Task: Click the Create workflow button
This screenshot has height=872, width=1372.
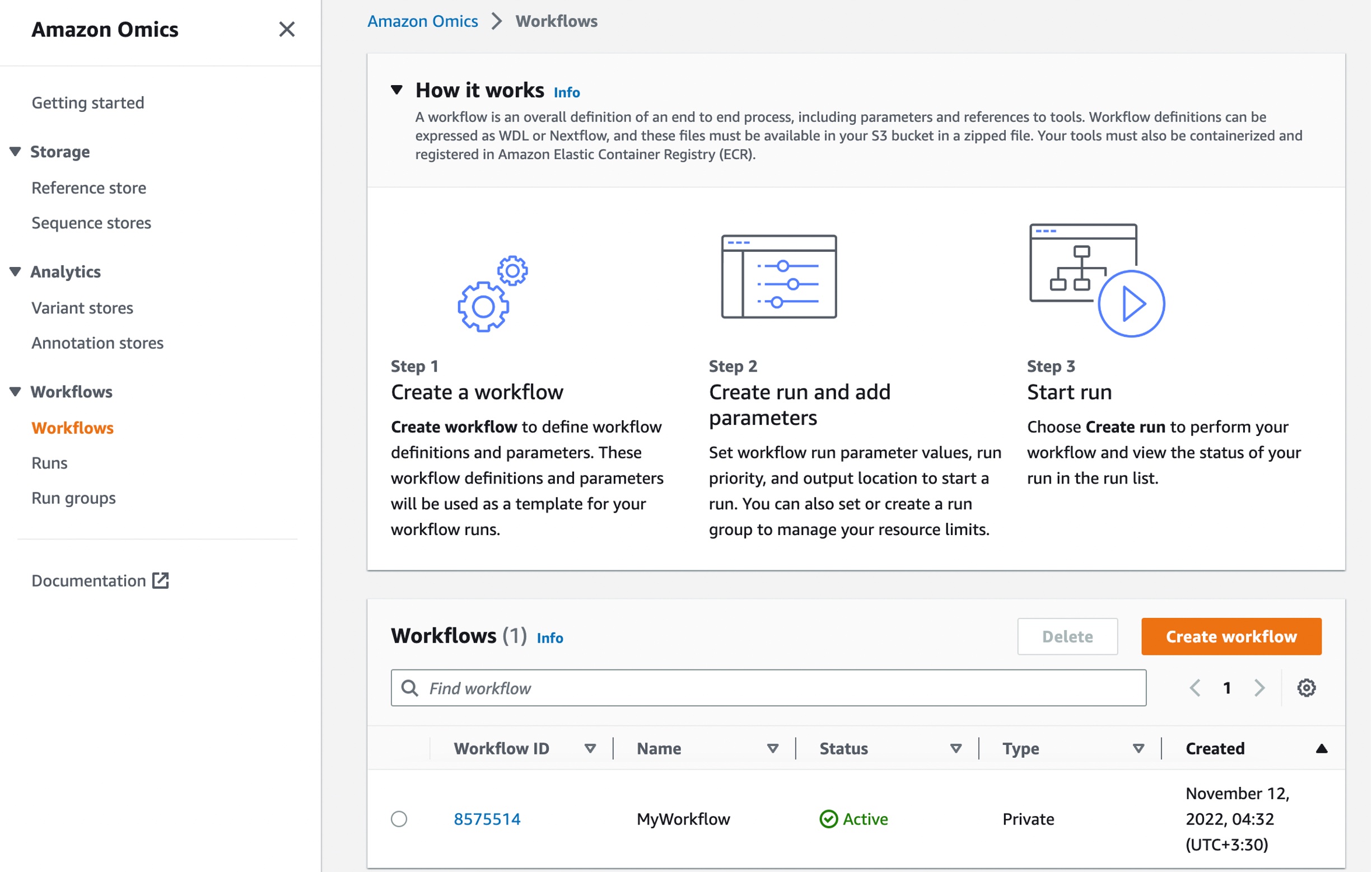Action: point(1231,636)
